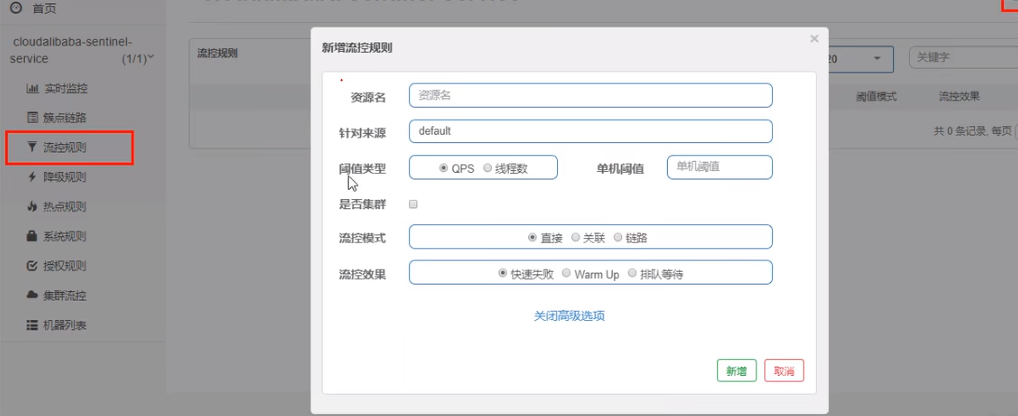Viewport: 1018px width, 416px height.
Task: Click the flame icon beside 热点规则
Action: click(32, 207)
